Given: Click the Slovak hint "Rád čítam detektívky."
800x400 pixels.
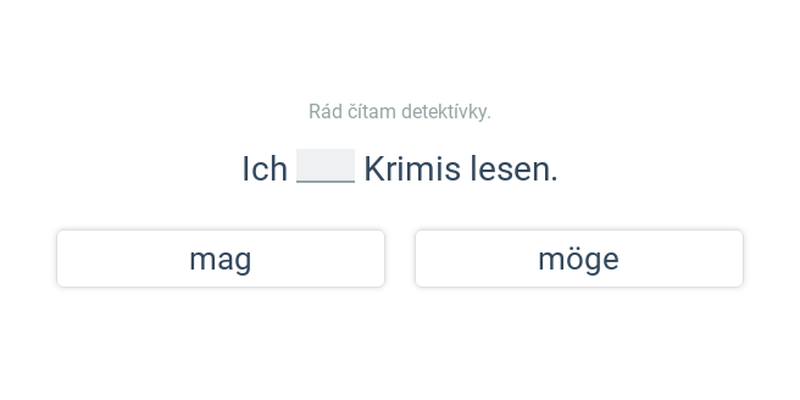Looking at the screenshot, I should coord(399,112).
